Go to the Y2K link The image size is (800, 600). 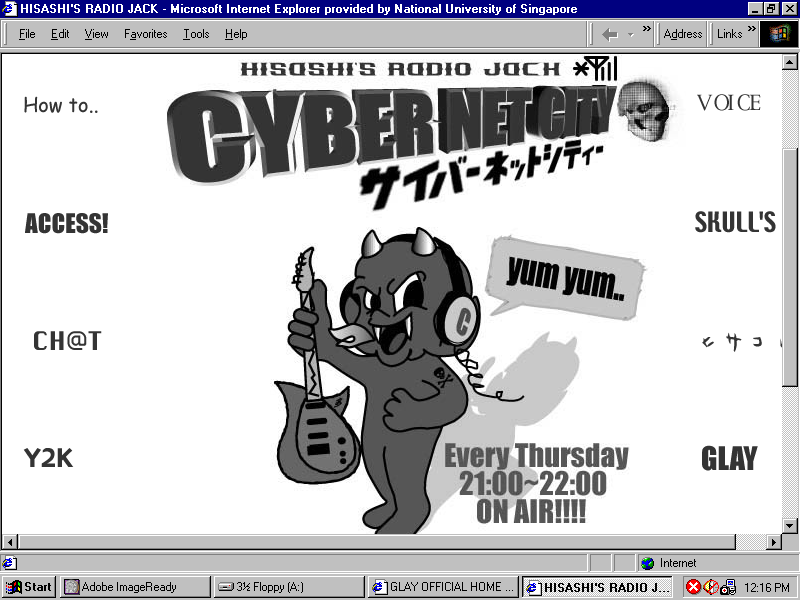[48, 458]
